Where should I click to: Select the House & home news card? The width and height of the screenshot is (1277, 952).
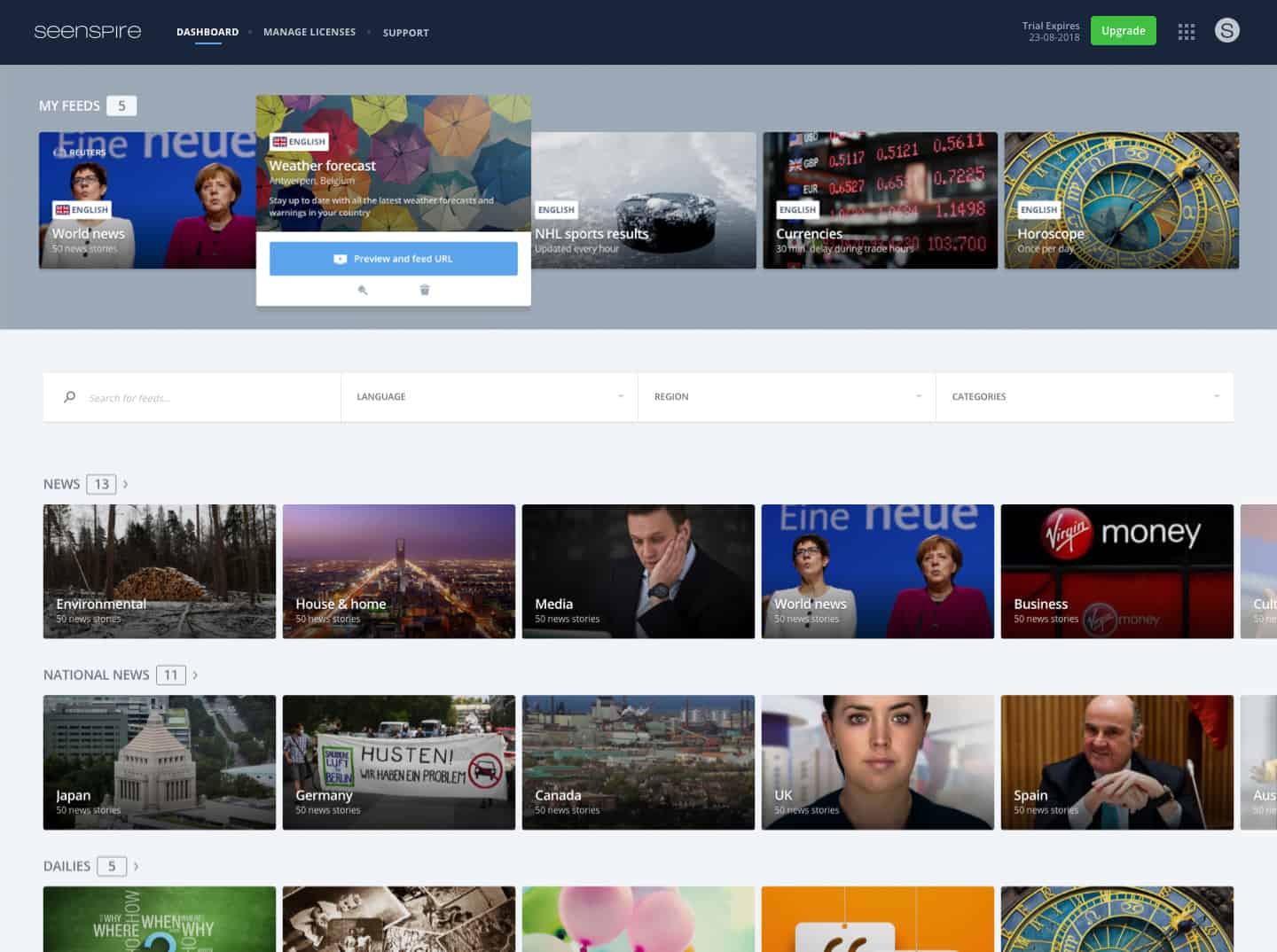click(x=399, y=571)
